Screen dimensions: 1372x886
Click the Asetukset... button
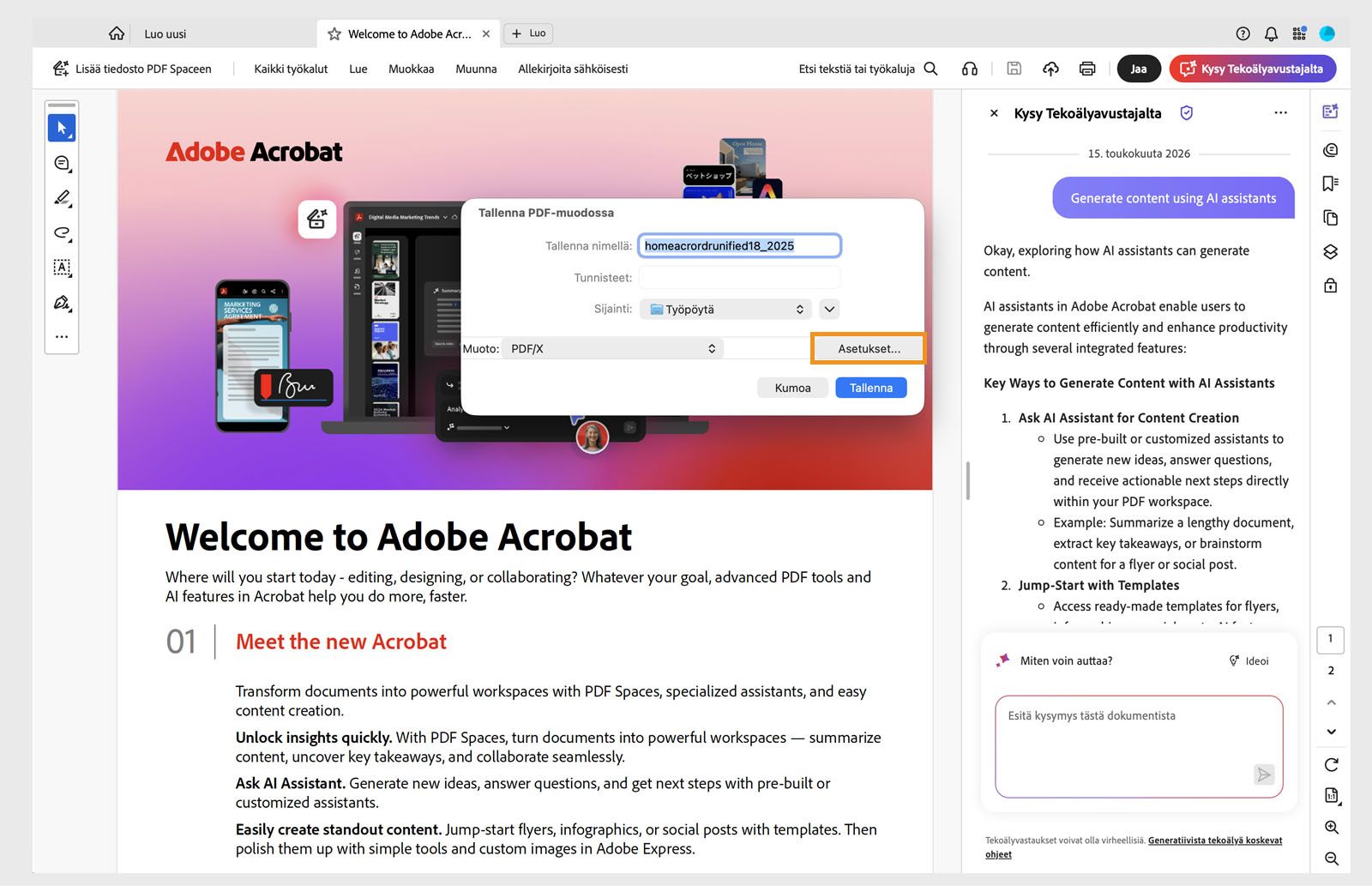tap(869, 348)
